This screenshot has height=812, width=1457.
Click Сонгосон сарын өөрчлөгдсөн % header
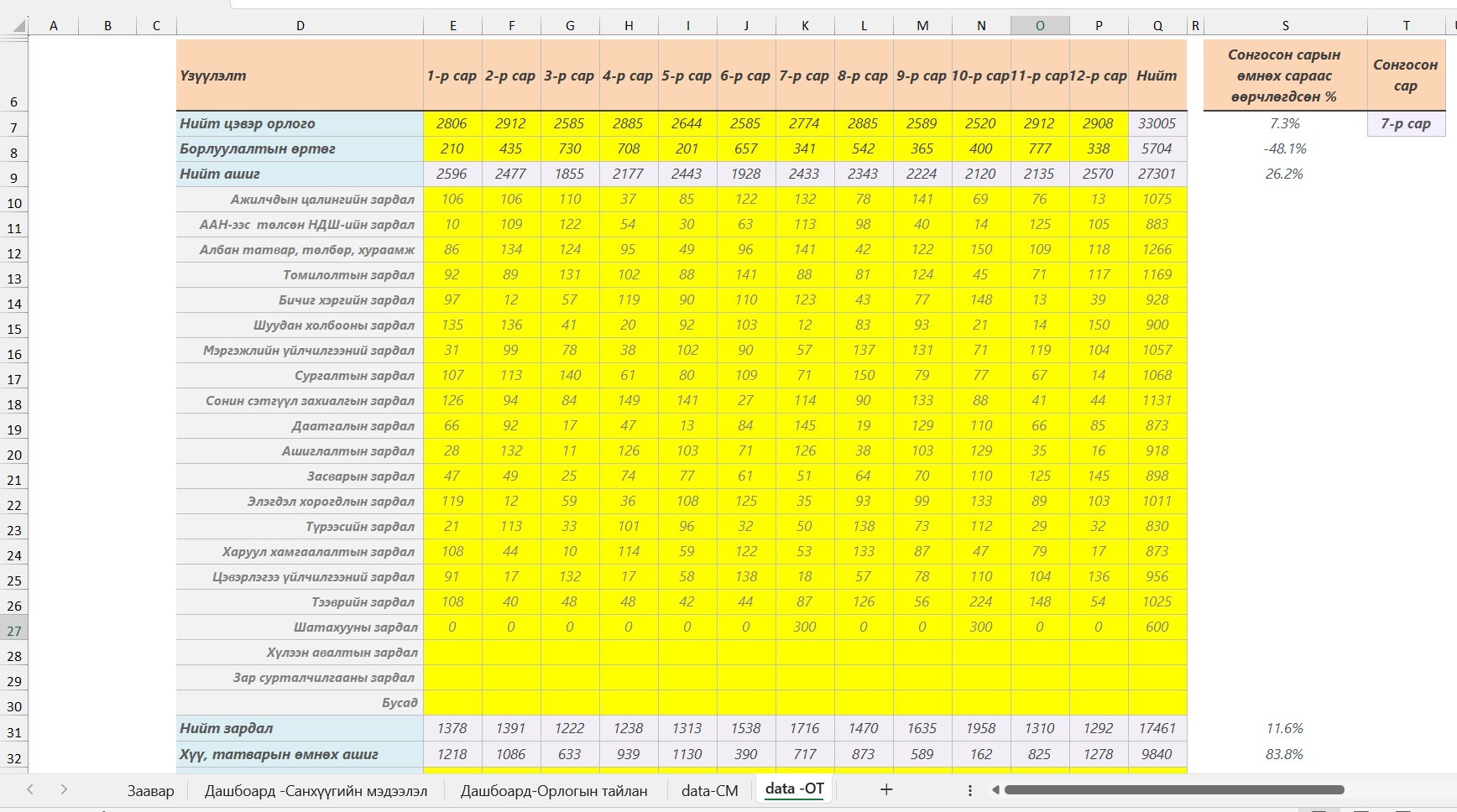[x=1285, y=75]
